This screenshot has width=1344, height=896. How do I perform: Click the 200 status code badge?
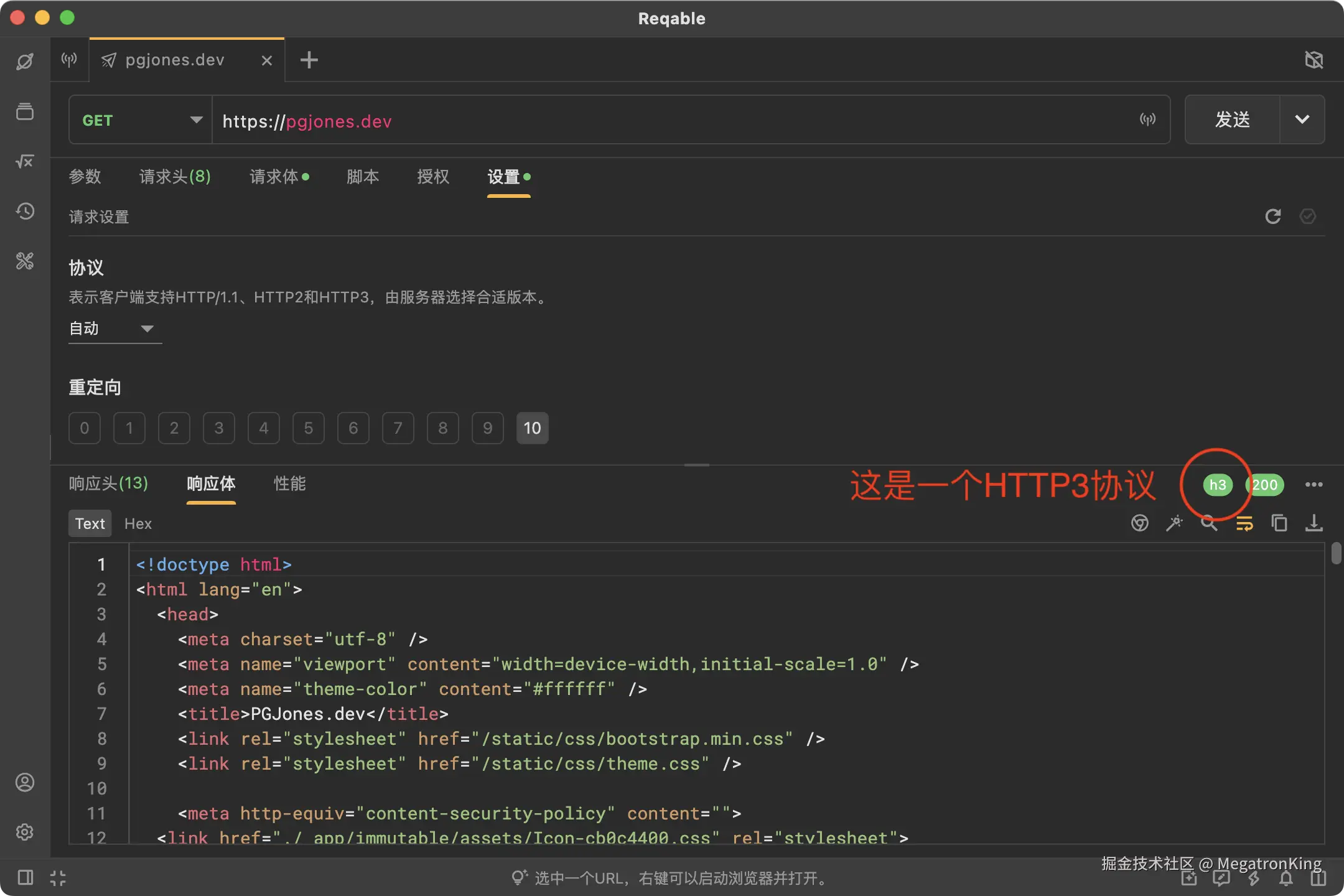pyautogui.click(x=1265, y=485)
